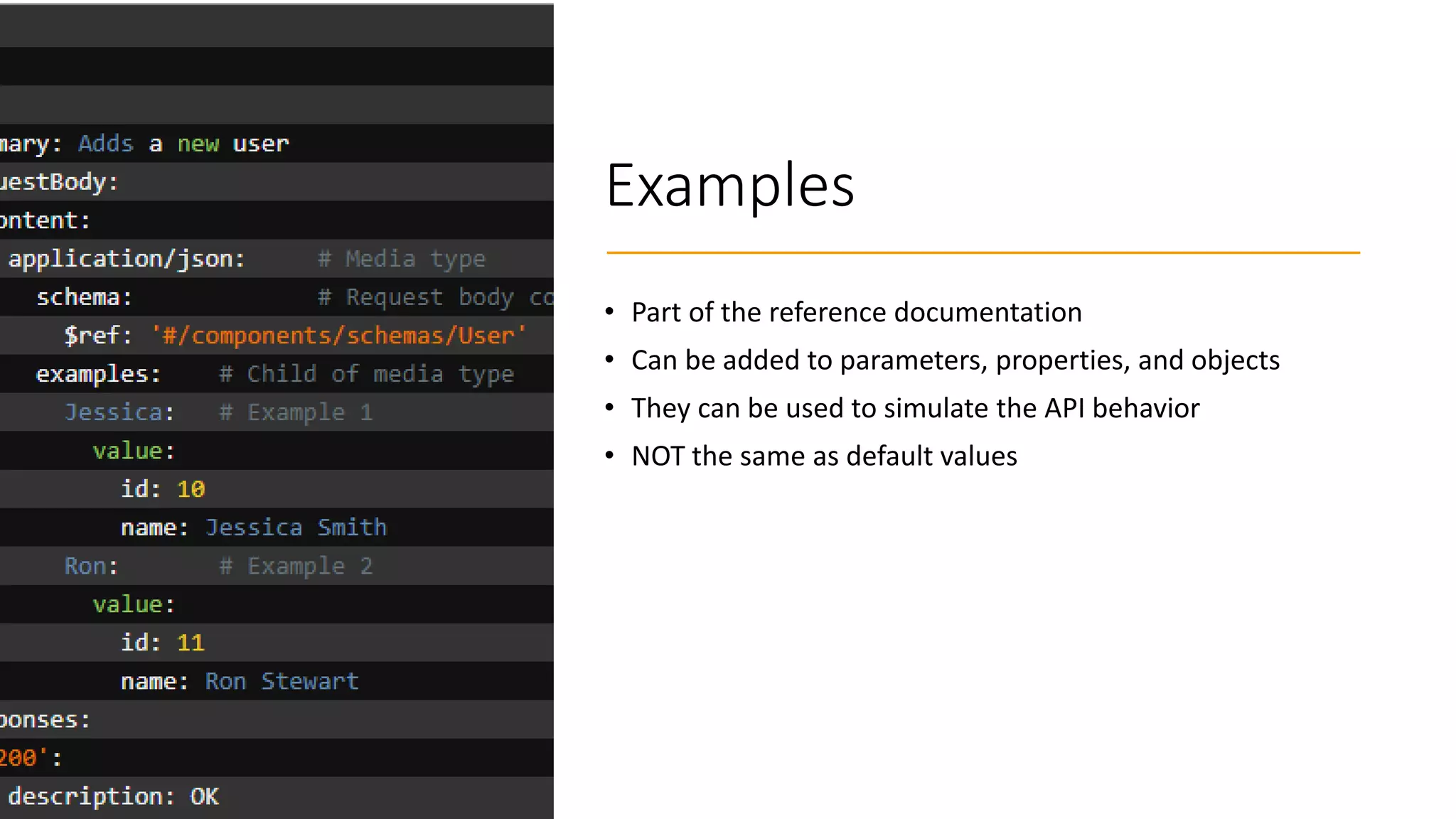Click the orange horizontal divider line

(x=983, y=252)
